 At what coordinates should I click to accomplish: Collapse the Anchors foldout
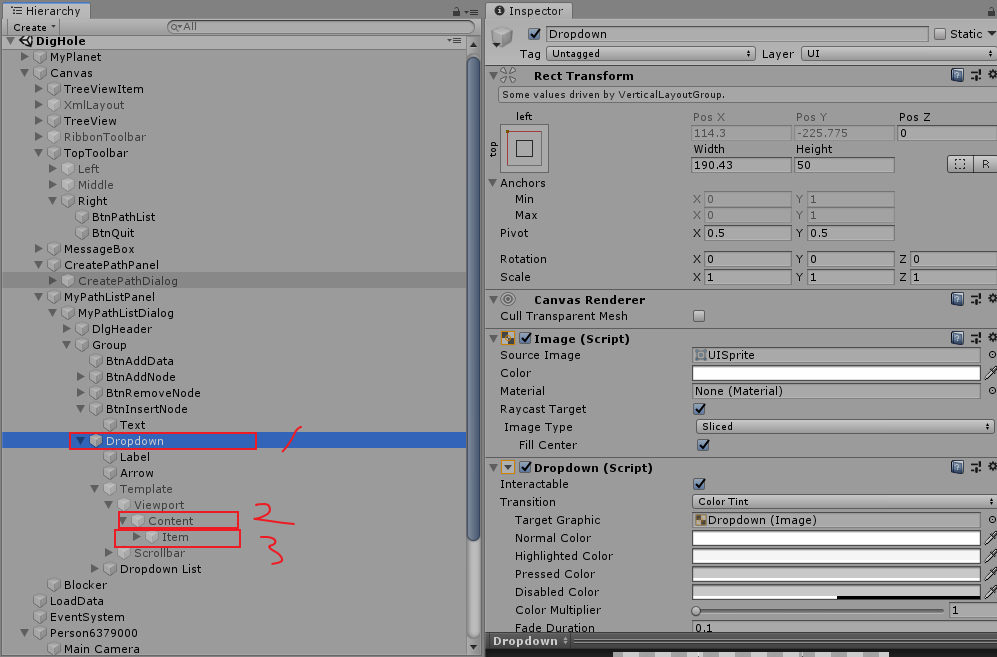pos(493,183)
